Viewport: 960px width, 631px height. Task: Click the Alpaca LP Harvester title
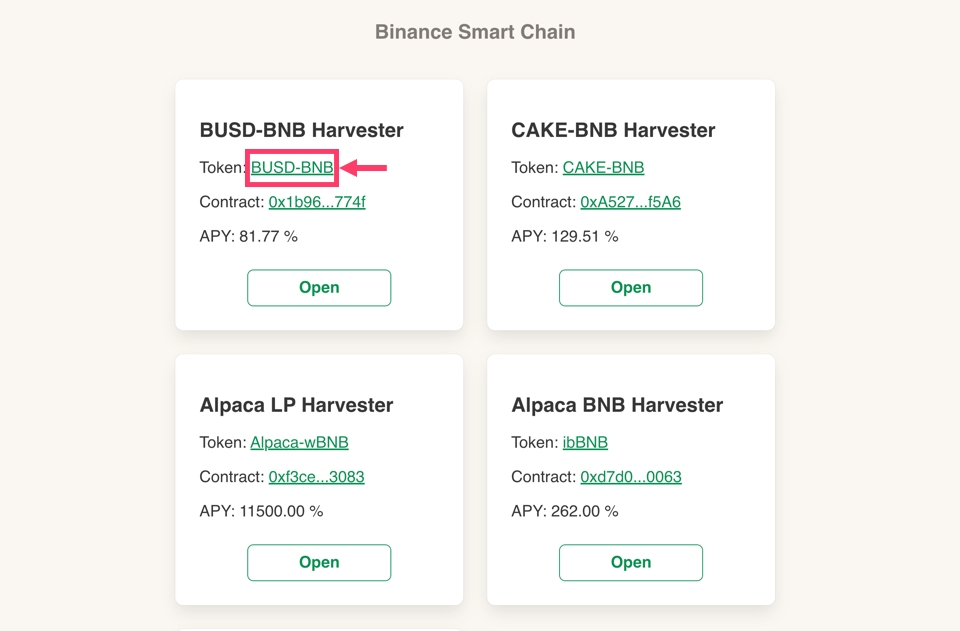pyautogui.click(x=296, y=405)
